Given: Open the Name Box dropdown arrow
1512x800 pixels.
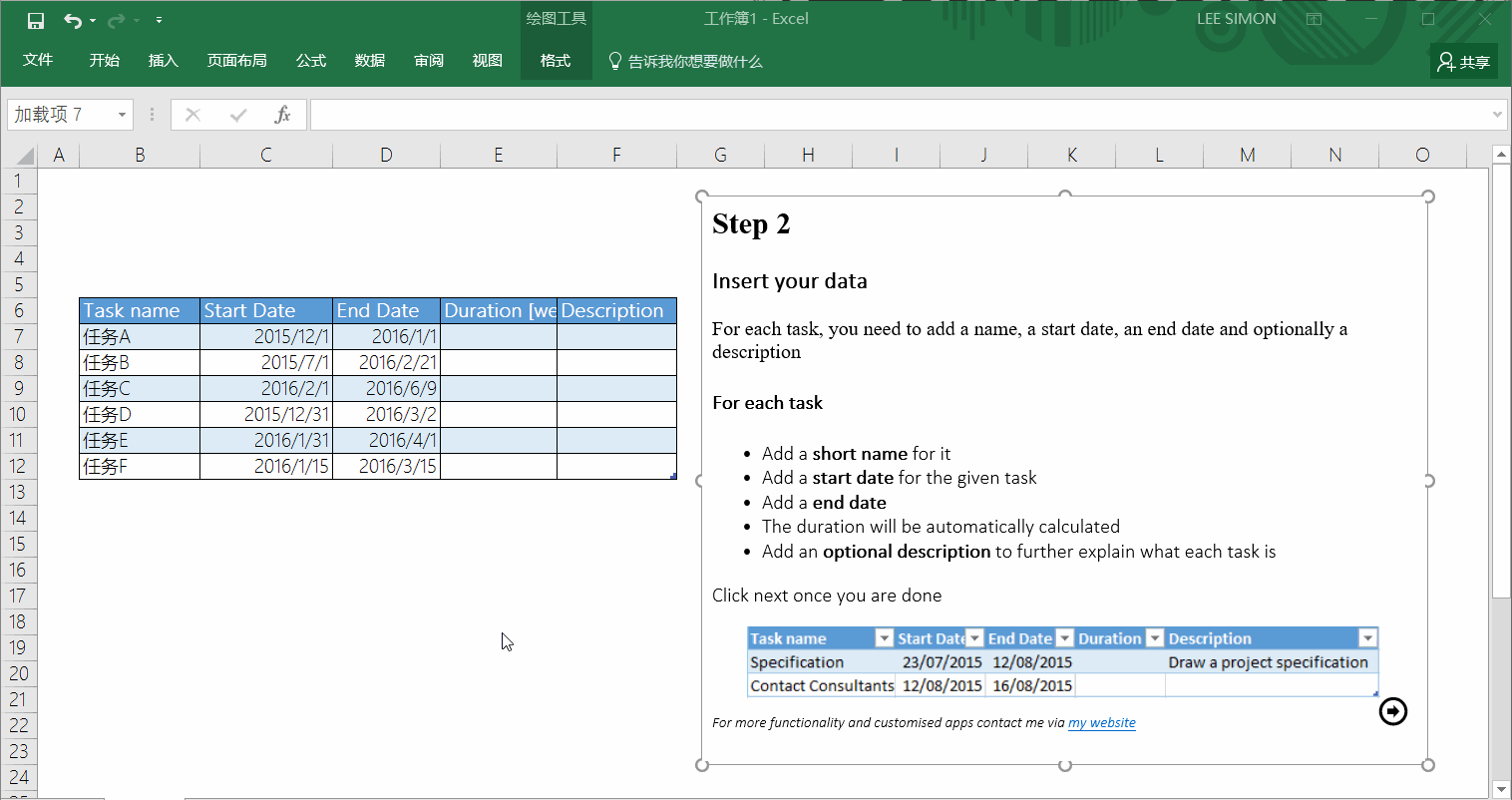Looking at the screenshot, I should coord(122,115).
